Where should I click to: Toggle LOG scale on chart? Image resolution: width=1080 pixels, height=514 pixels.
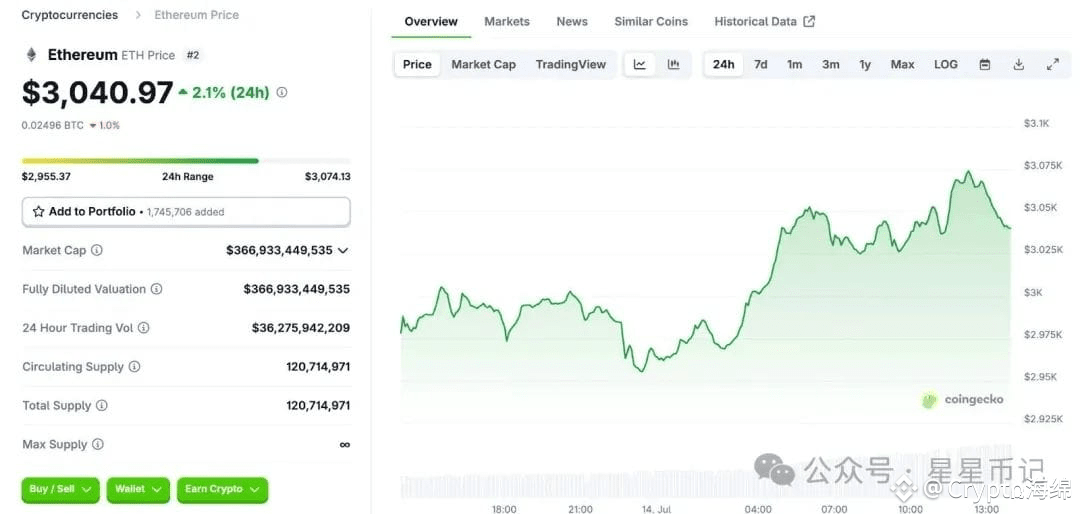946,64
